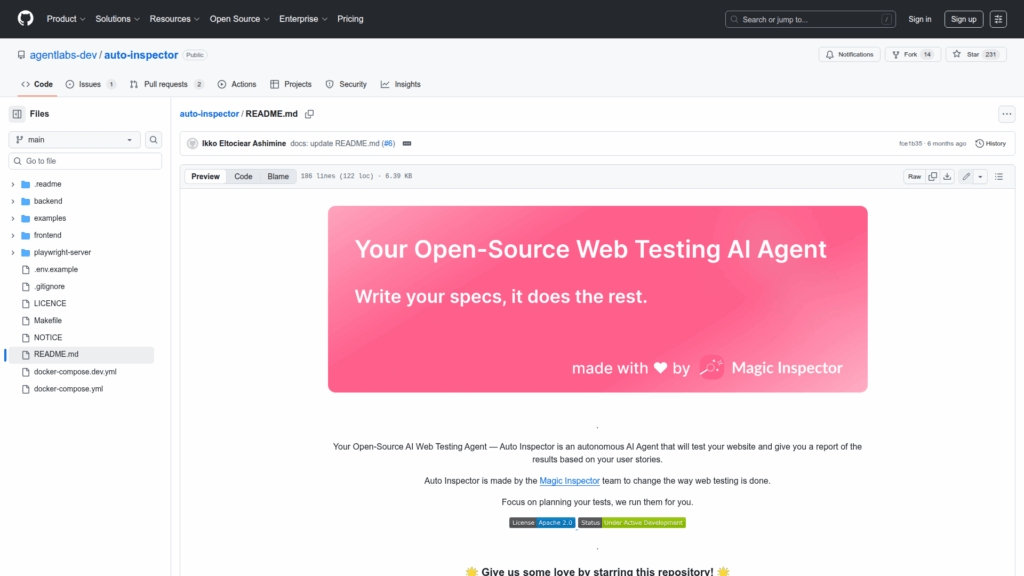
Task: Open the Magic Inspector link
Action: pyautogui.click(x=569, y=481)
